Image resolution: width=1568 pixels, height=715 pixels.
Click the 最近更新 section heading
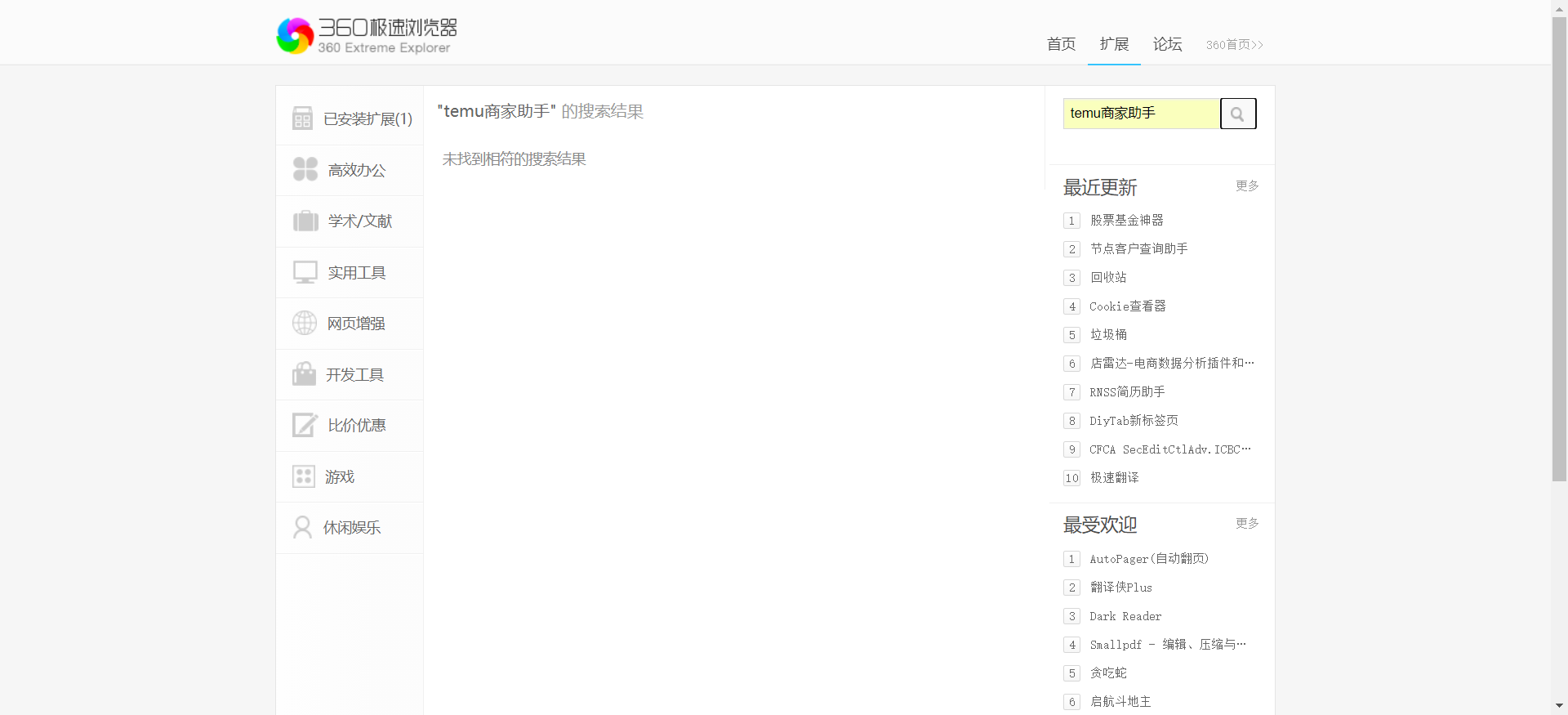pyautogui.click(x=1100, y=188)
